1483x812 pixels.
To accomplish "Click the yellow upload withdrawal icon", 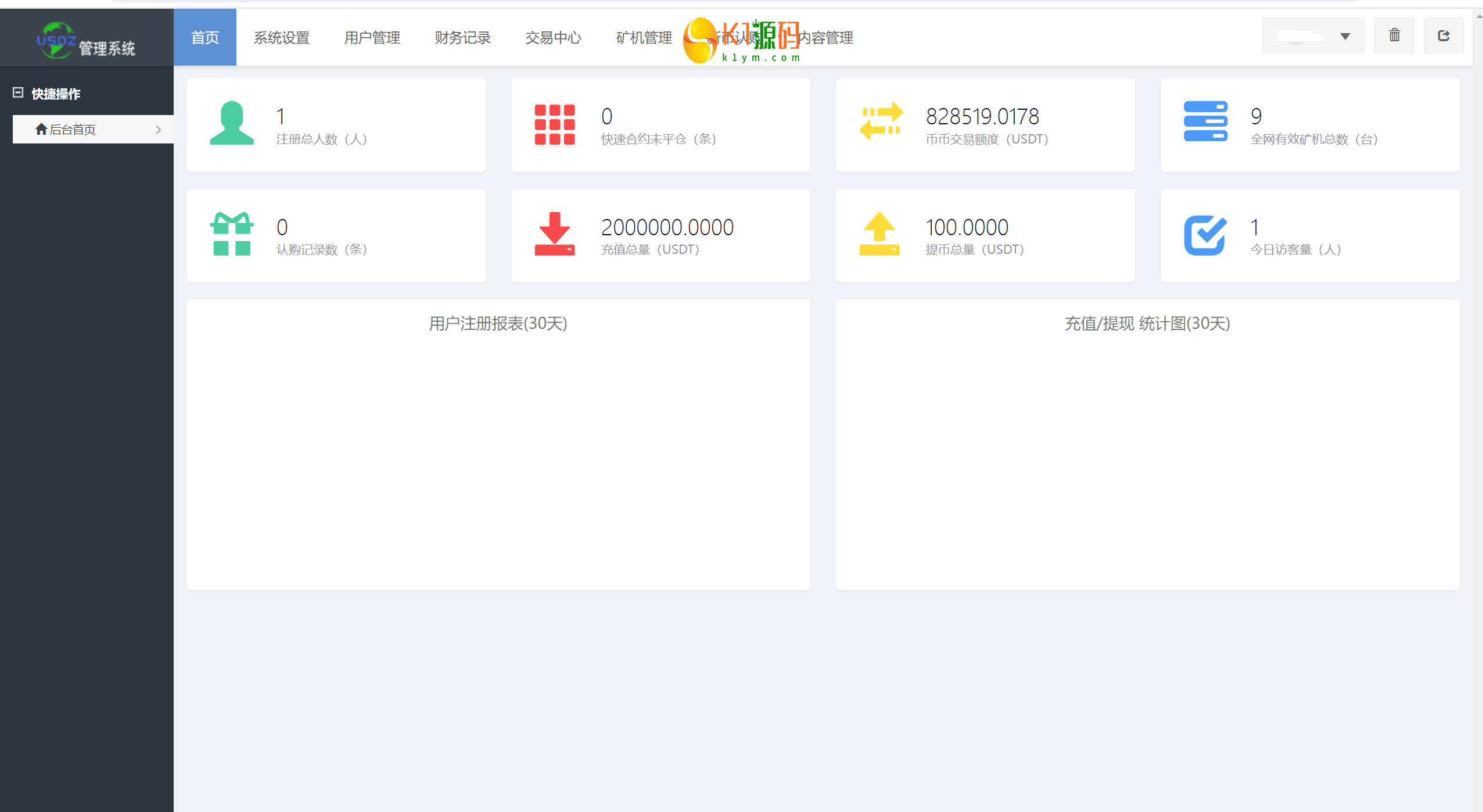I will (879, 234).
